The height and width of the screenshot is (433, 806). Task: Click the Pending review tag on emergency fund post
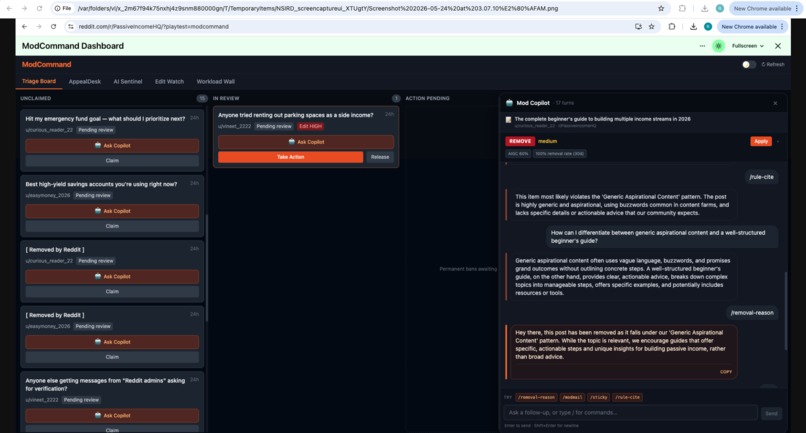tap(96, 130)
